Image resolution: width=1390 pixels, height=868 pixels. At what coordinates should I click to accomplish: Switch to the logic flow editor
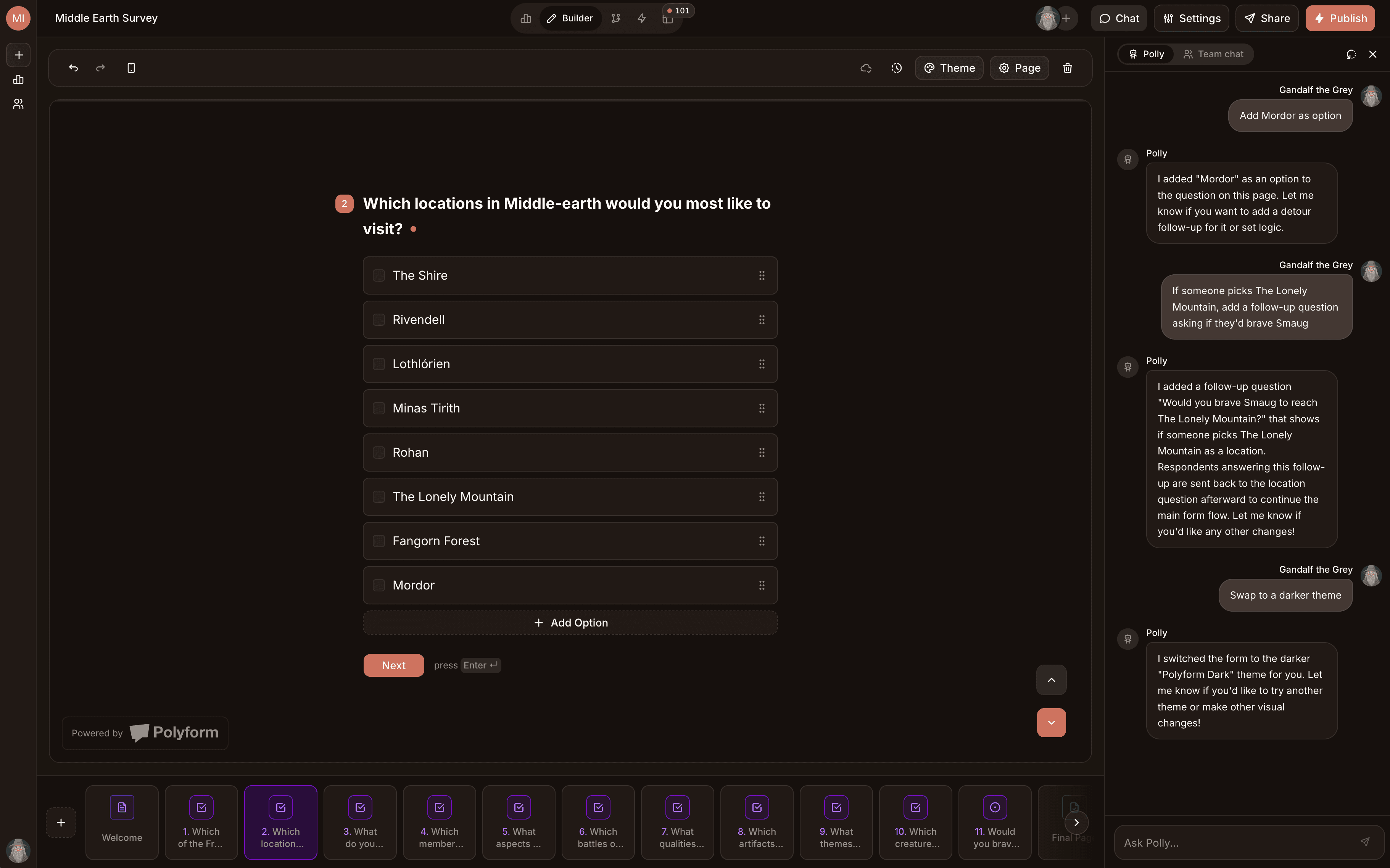(x=617, y=18)
